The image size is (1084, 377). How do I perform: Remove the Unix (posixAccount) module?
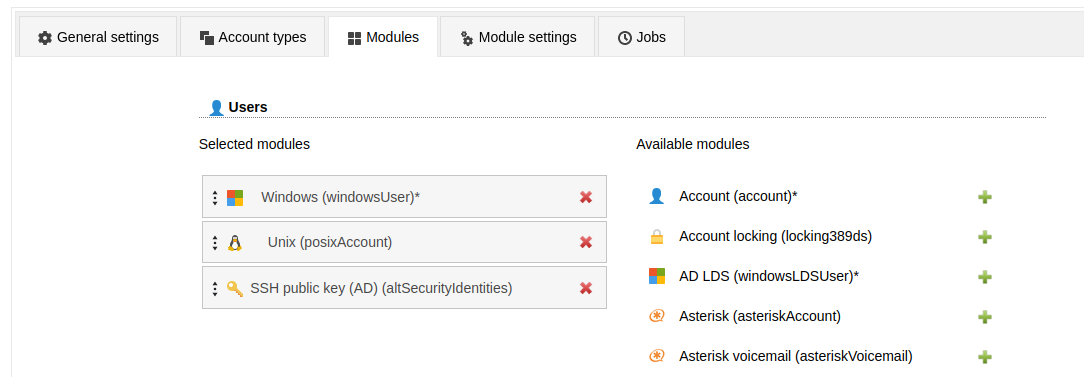click(586, 242)
